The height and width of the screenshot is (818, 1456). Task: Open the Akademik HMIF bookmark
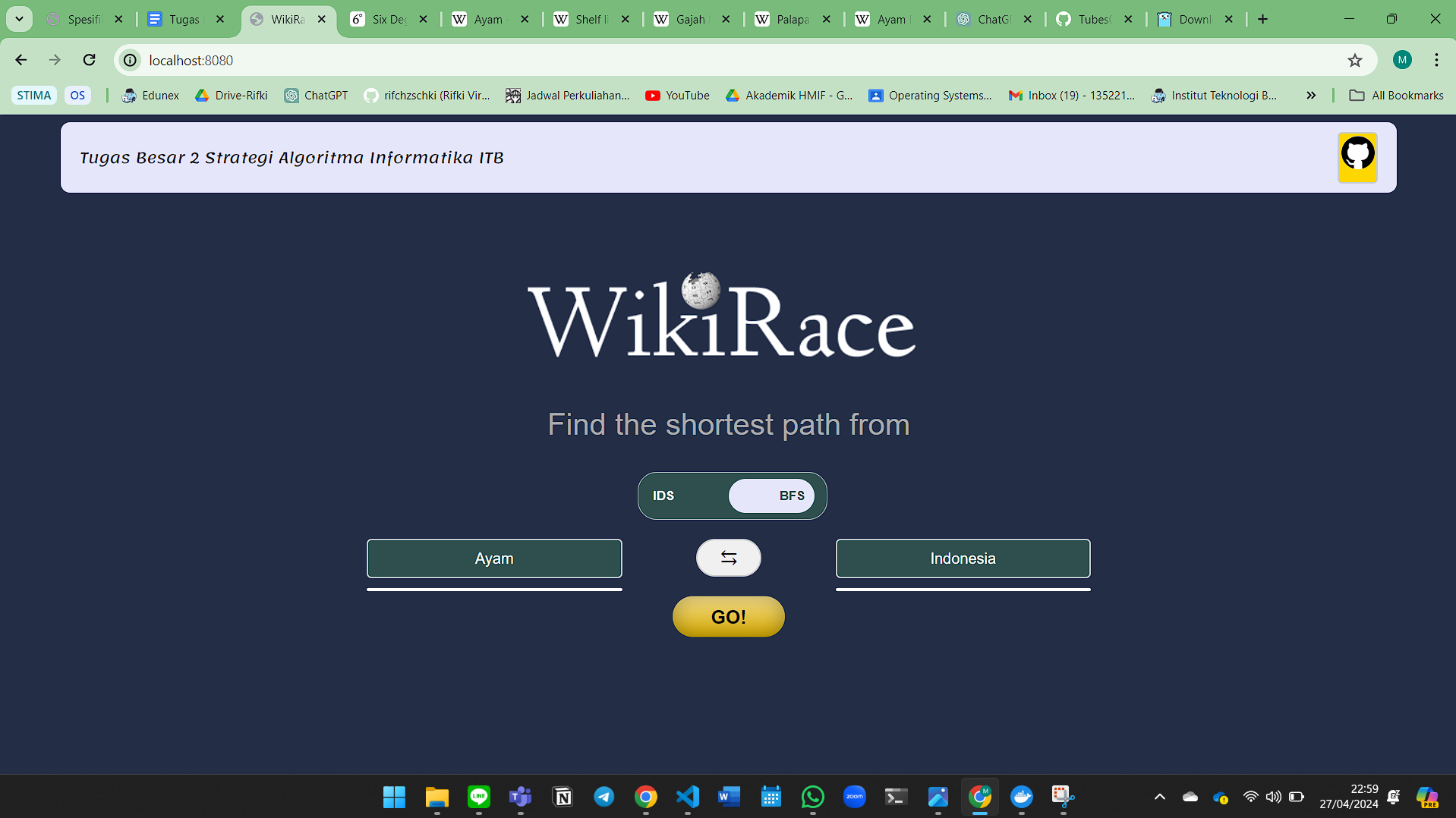coord(789,95)
